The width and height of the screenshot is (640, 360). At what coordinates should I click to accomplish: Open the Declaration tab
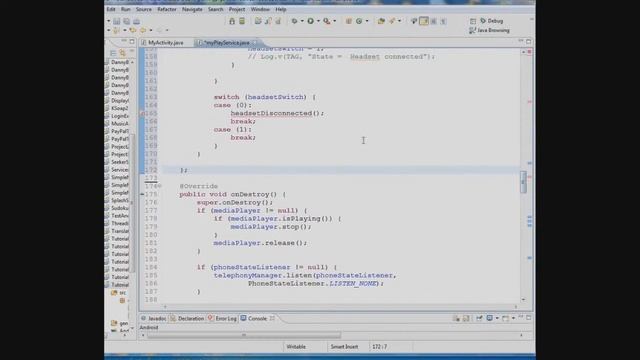tap(187, 318)
